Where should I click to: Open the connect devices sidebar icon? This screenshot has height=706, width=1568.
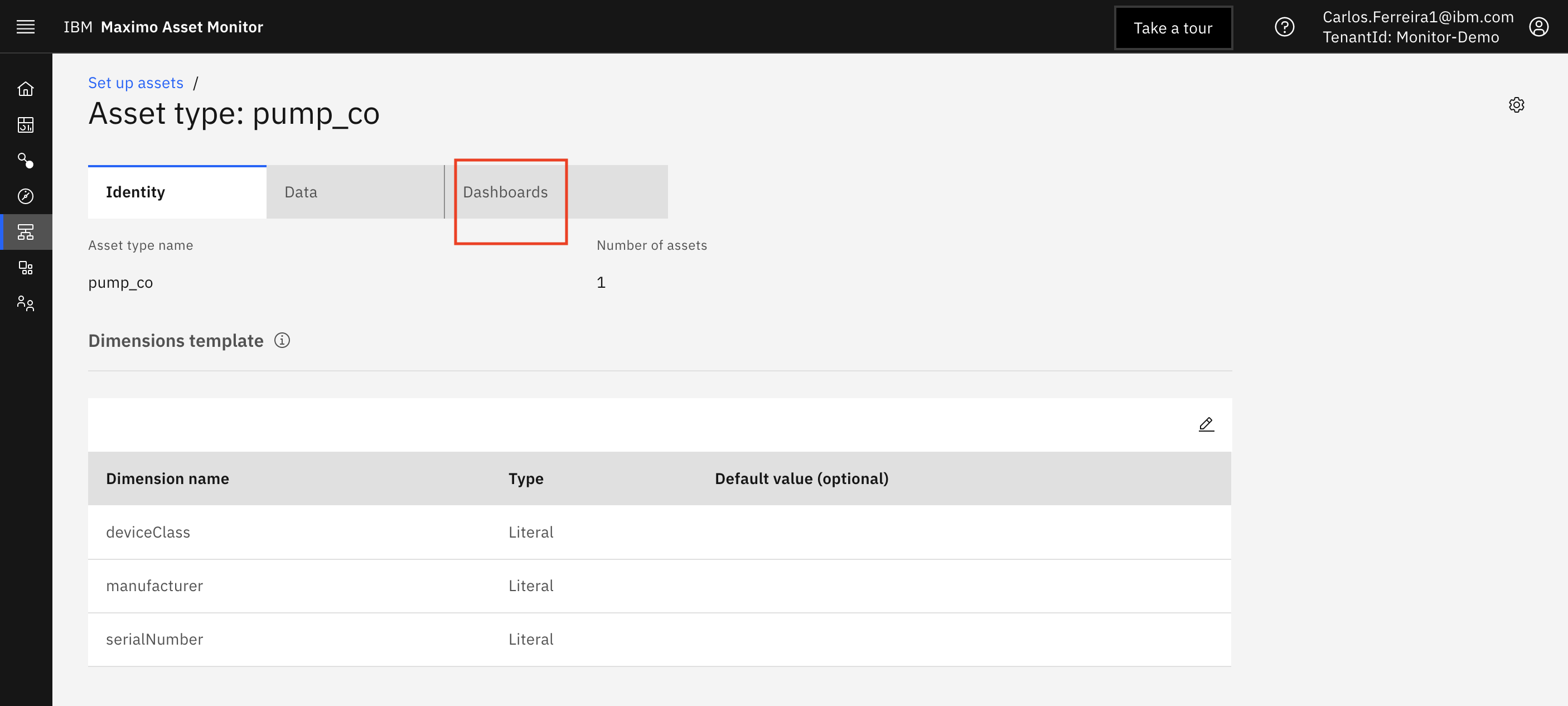click(x=26, y=160)
